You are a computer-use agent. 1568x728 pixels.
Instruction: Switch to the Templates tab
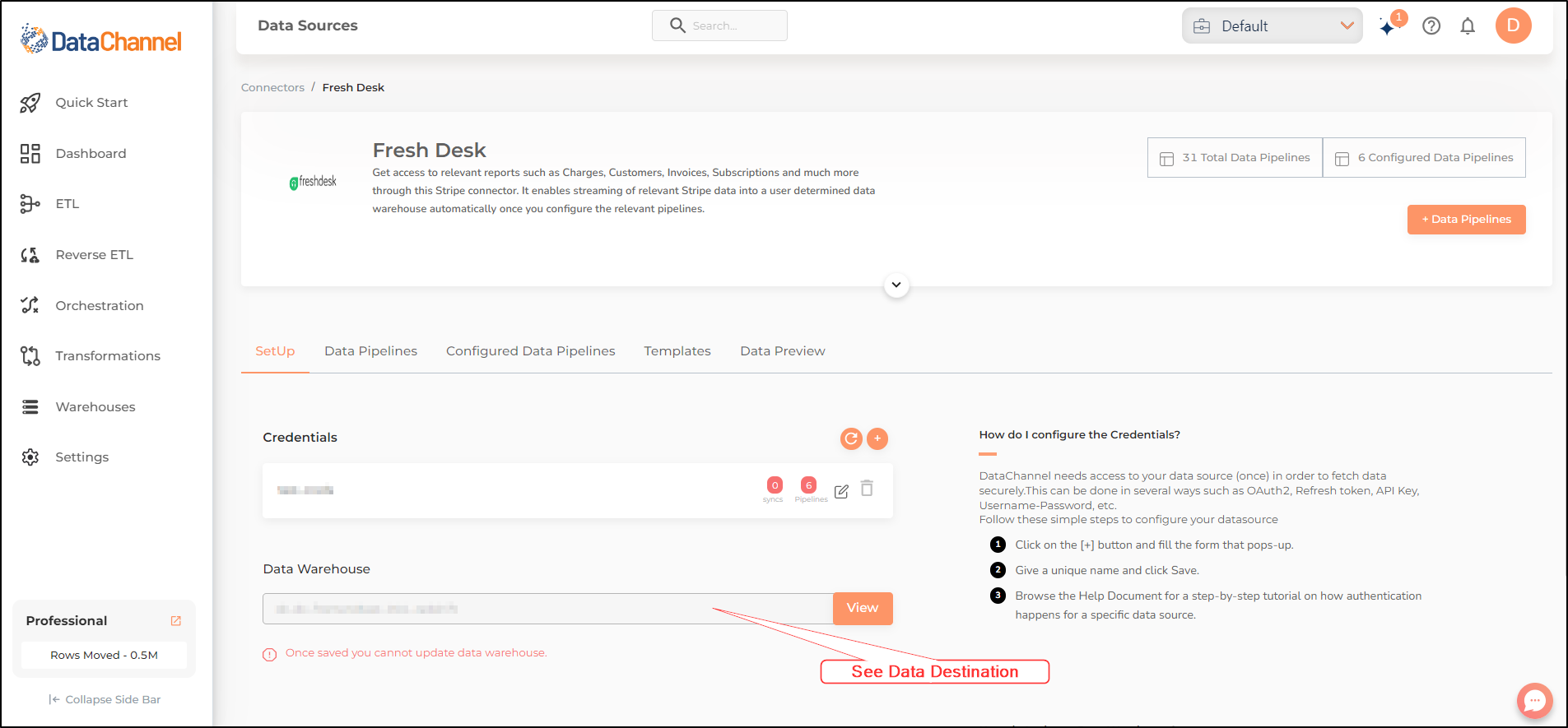[677, 351]
